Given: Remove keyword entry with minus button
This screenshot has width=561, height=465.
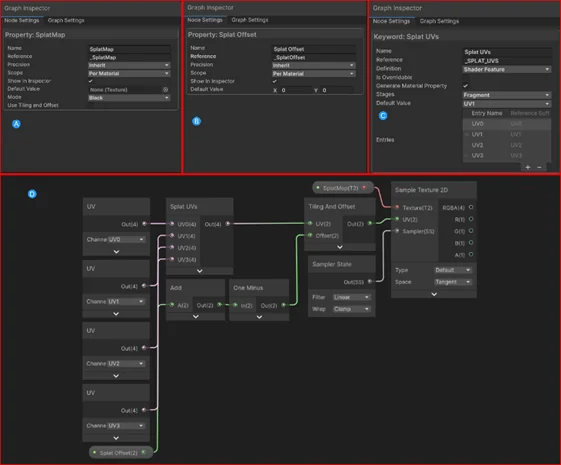Looking at the screenshot, I should pos(539,167).
